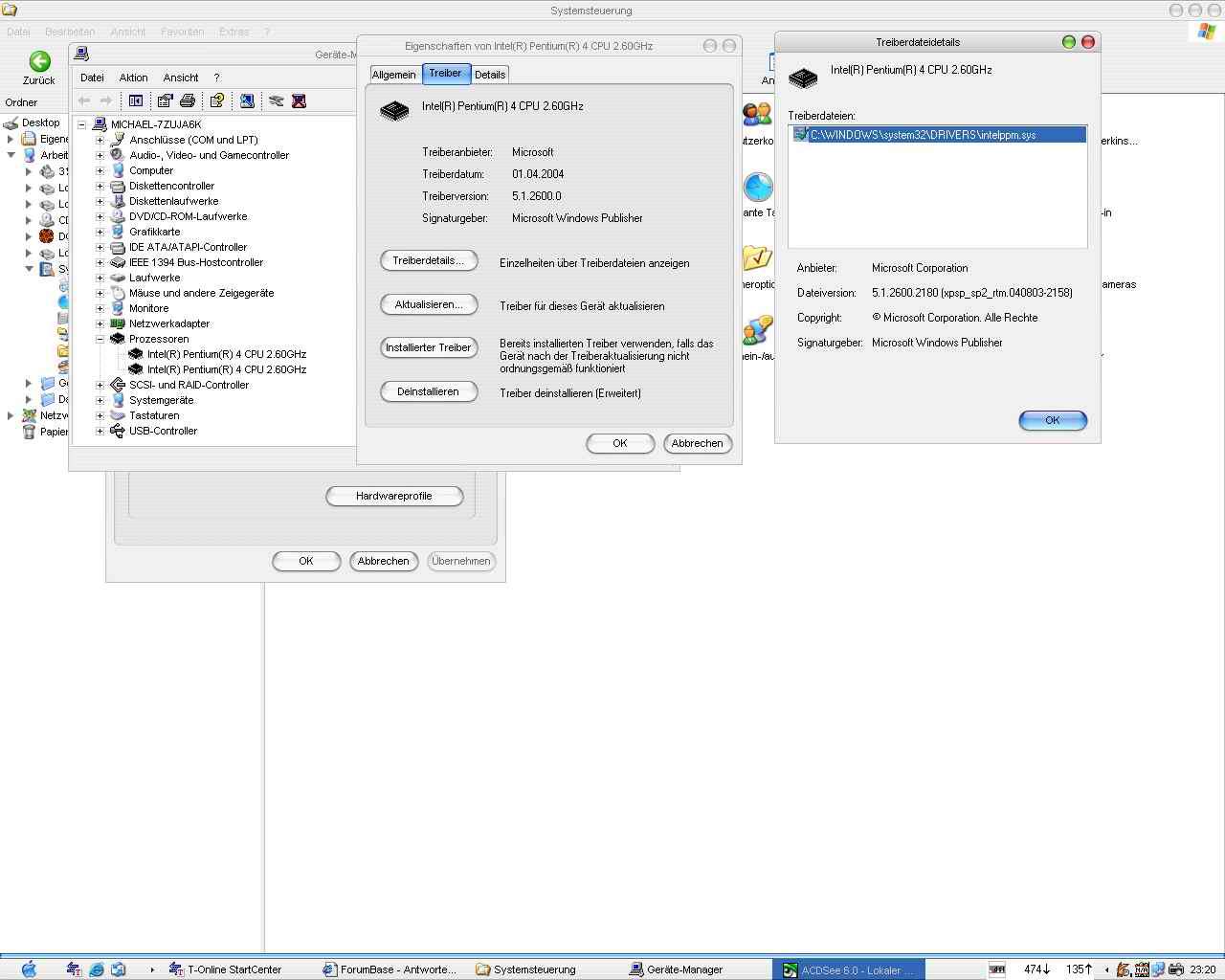1225x980 pixels.
Task: Select Desktop in the folder pane
Action: [41, 122]
